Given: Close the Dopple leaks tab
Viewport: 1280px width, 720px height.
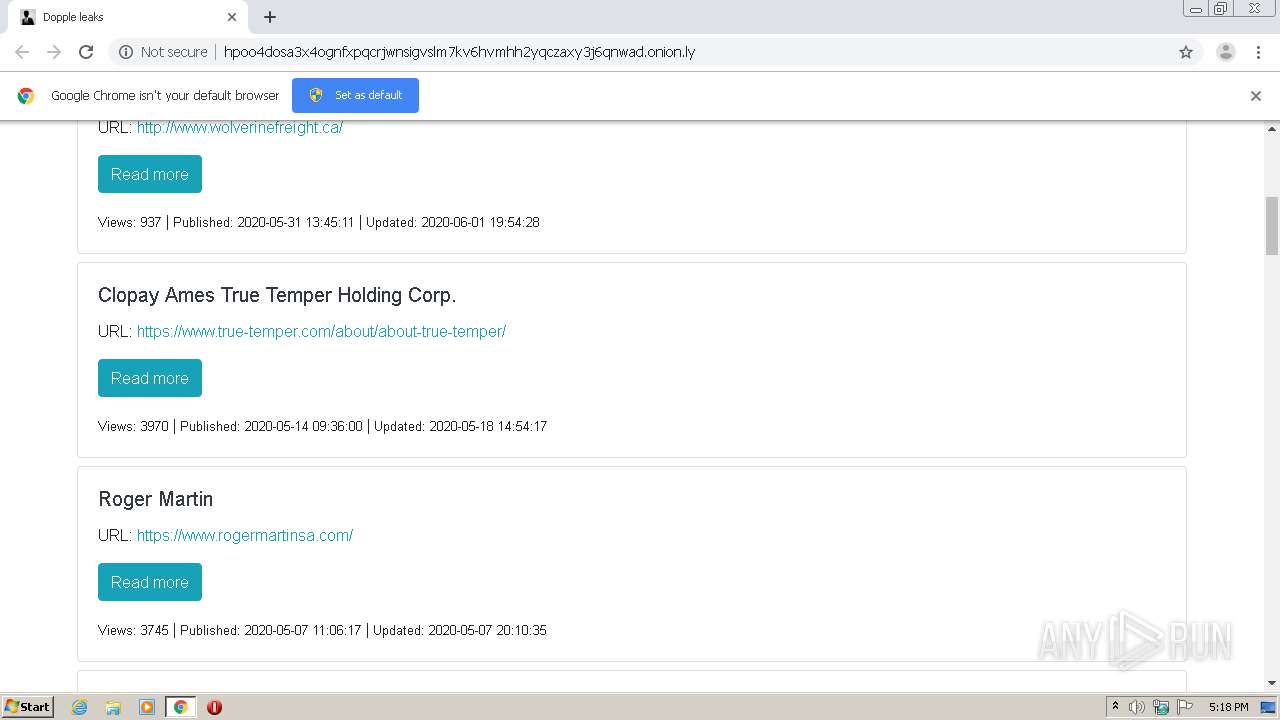Looking at the screenshot, I should [x=232, y=17].
